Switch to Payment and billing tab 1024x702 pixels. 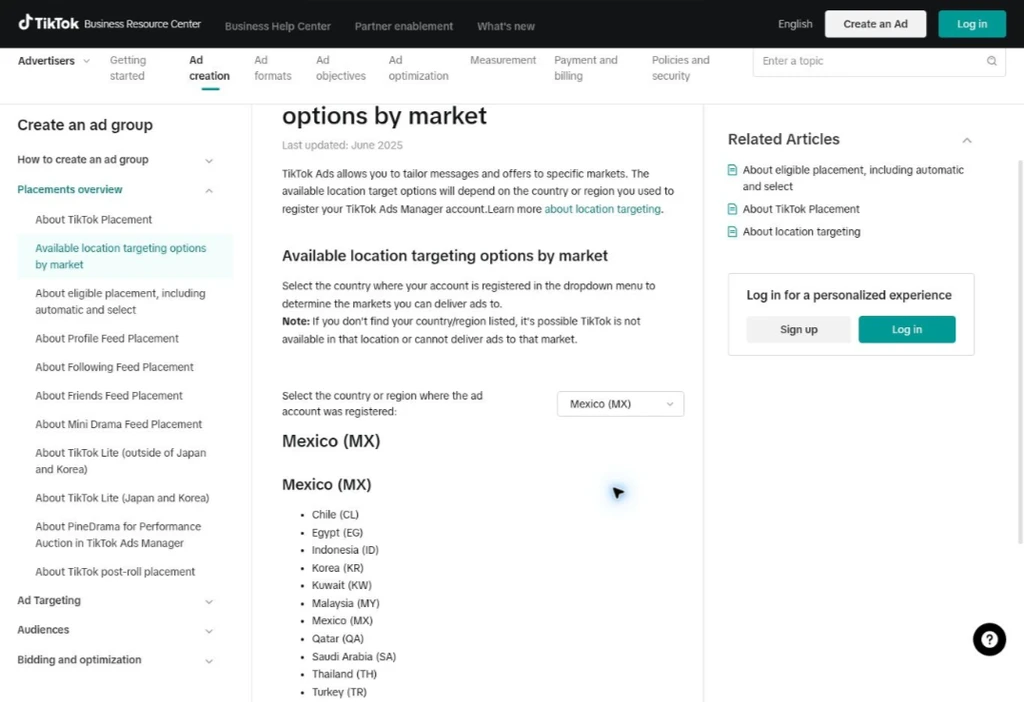point(585,68)
